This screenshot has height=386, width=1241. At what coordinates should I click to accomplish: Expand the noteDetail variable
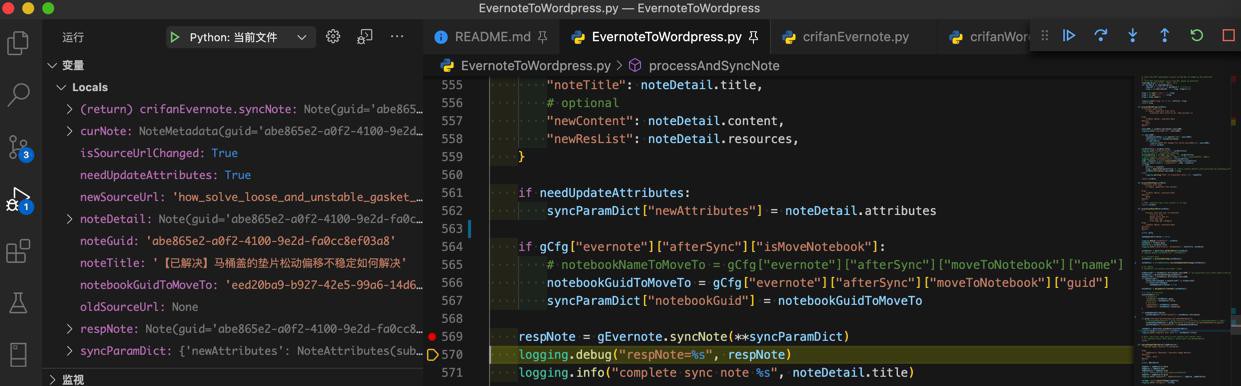coord(70,219)
